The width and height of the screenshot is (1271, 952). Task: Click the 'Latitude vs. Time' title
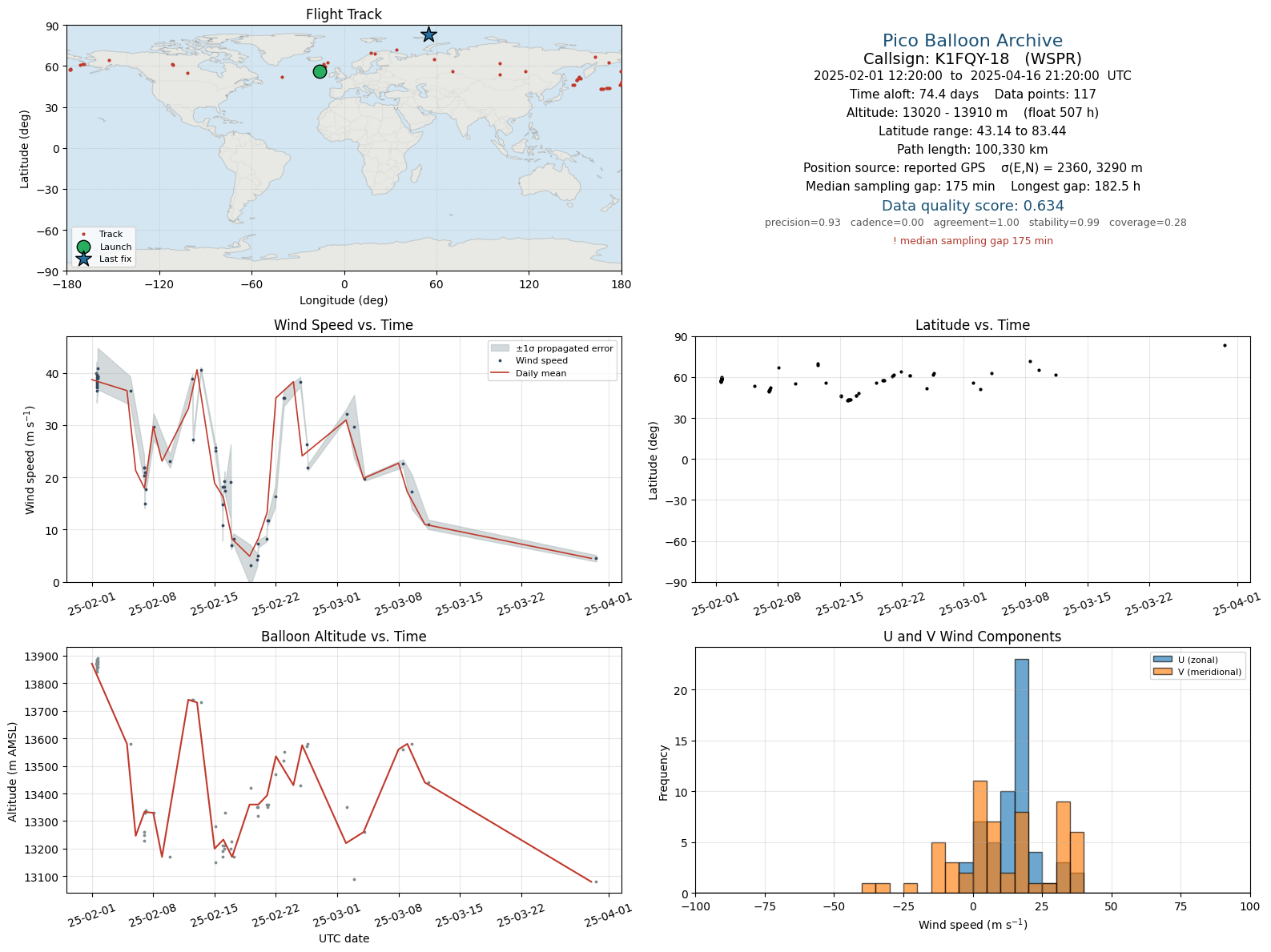pos(972,325)
